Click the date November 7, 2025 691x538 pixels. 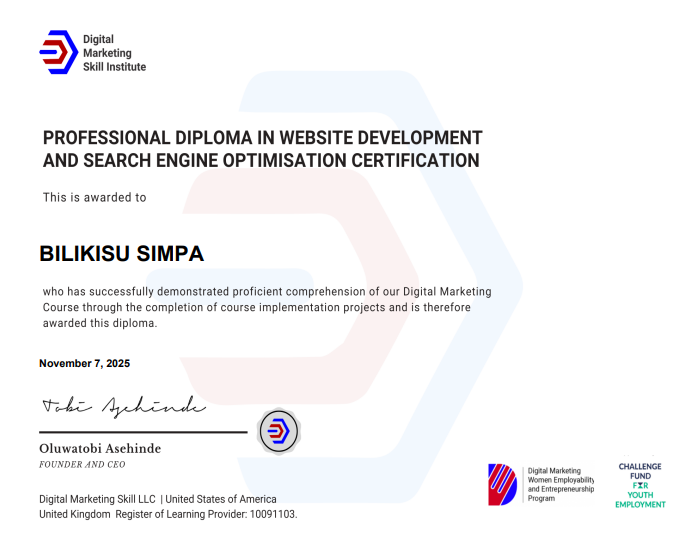pos(84,363)
